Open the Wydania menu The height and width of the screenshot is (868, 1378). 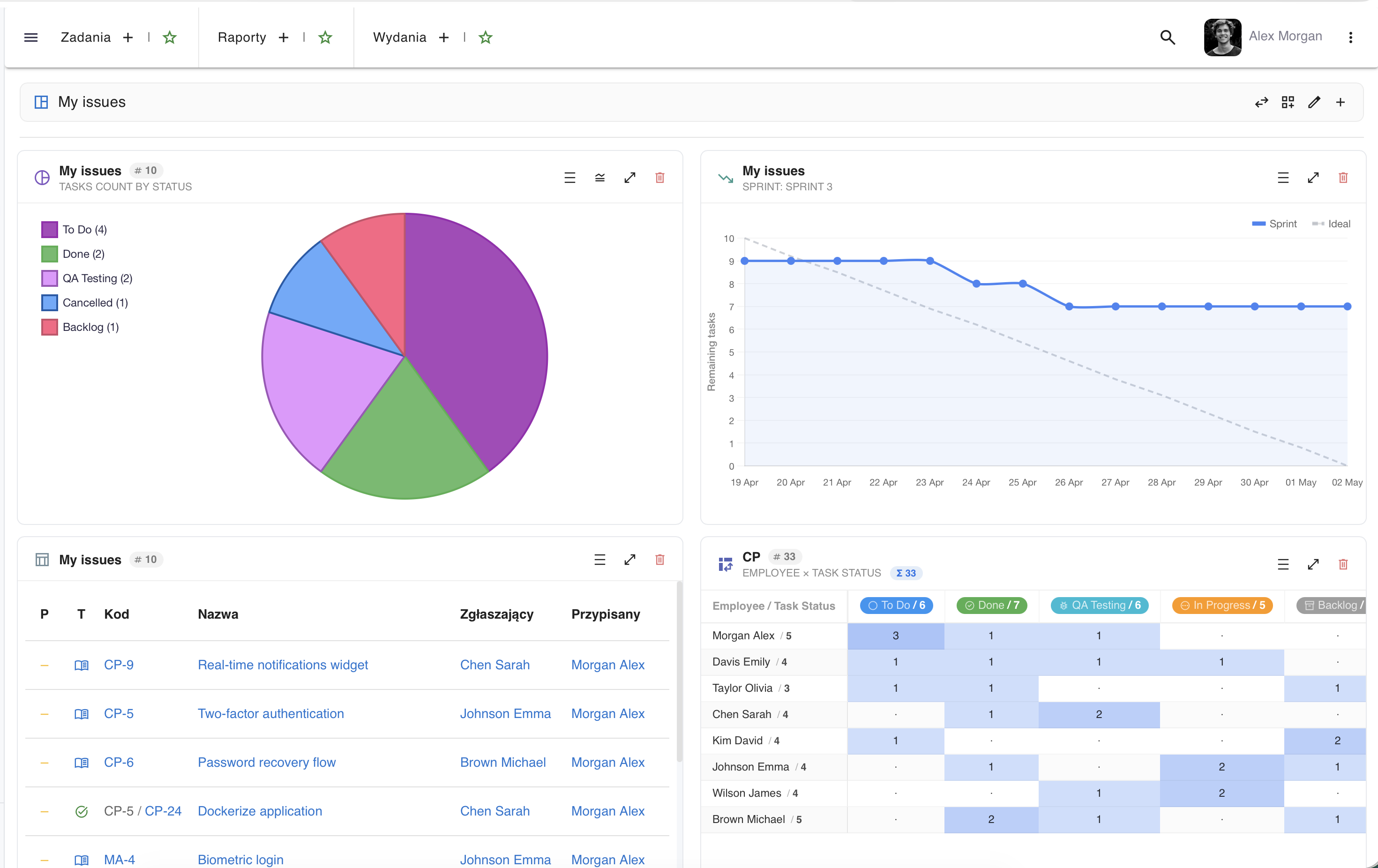[x=399, y=38]
